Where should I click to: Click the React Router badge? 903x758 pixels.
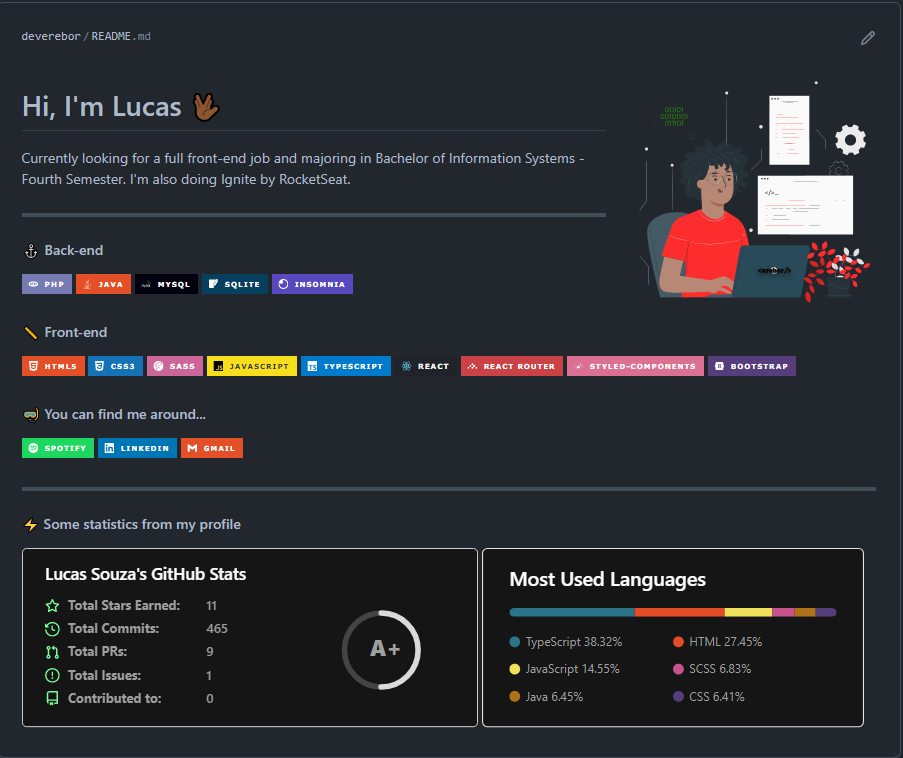coord(511,366)
